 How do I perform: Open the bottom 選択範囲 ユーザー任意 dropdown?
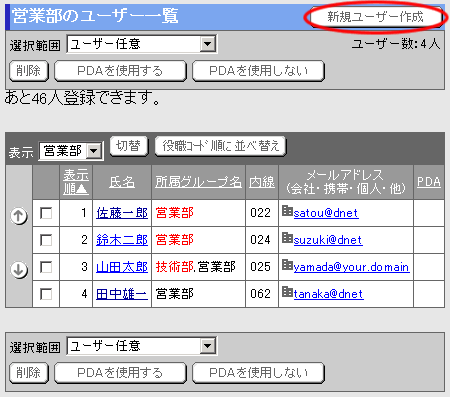point(142,346)
